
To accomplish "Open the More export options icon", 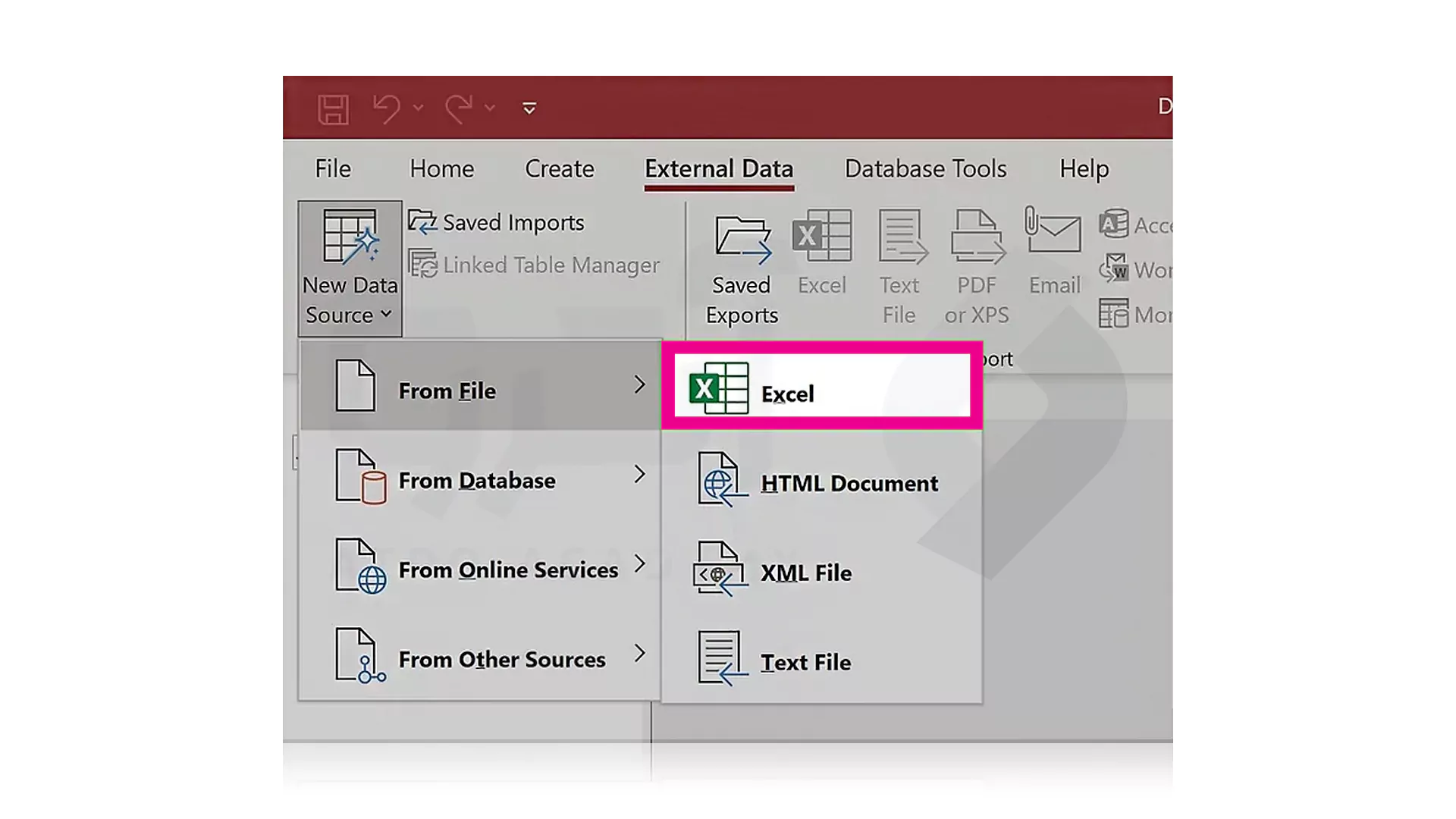I will tap(1113, 313).
